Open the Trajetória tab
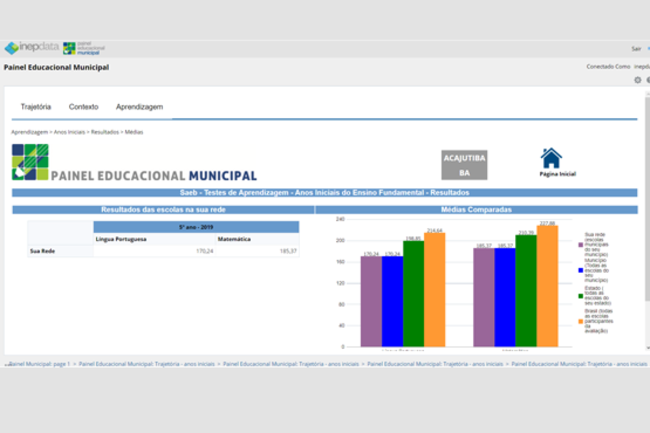The width and height of the screenshot is (650, 433). pyautogui.click(x=36, y=106)
